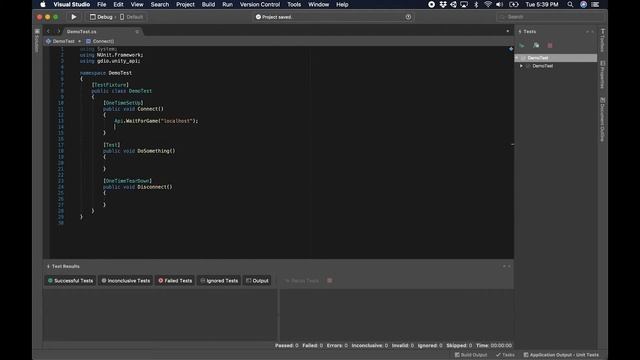Screen dimensions: 640x360
Task: Open the View menu
Action: pos(137,4)
